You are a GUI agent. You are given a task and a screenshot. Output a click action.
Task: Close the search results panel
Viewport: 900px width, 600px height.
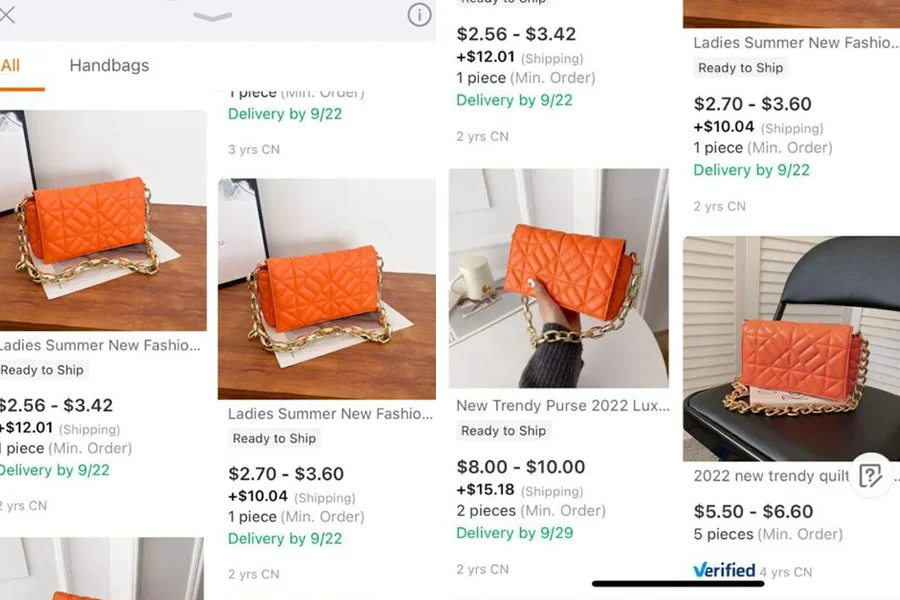coord(7,16)
